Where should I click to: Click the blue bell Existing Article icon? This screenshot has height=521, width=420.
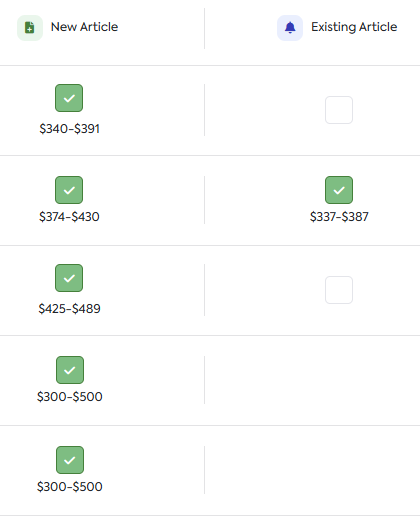click(290, 28)
